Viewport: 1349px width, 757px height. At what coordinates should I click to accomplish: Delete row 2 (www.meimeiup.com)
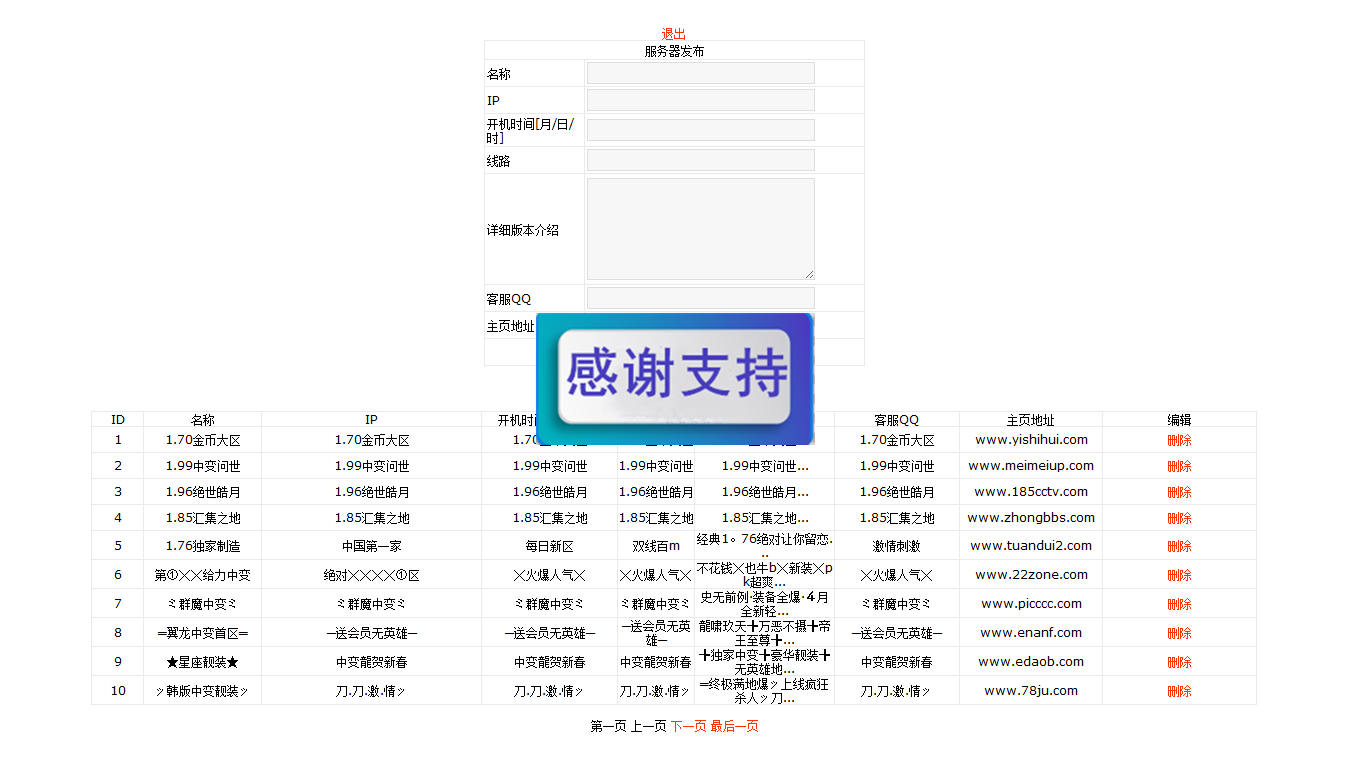coord(1179,466)
